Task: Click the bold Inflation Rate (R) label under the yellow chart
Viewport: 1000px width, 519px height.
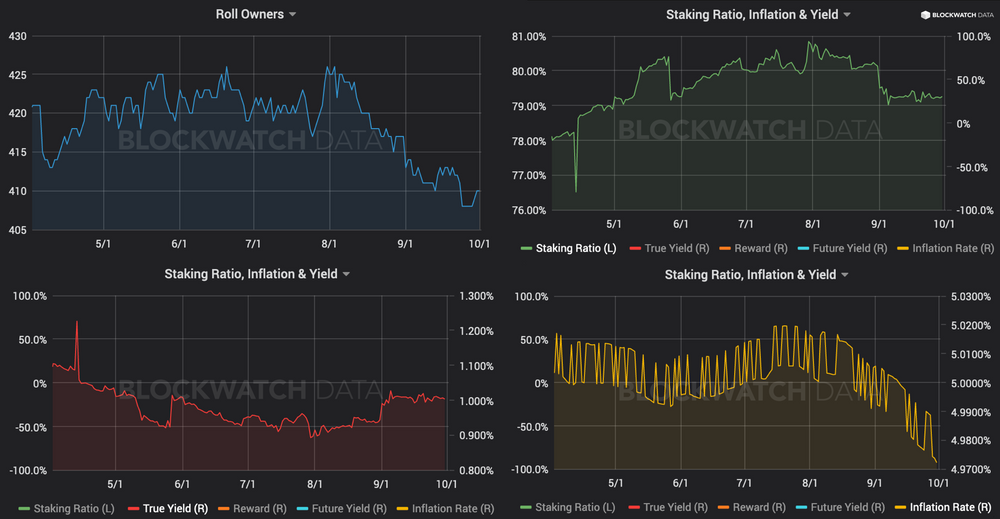Action: point(951,508)
